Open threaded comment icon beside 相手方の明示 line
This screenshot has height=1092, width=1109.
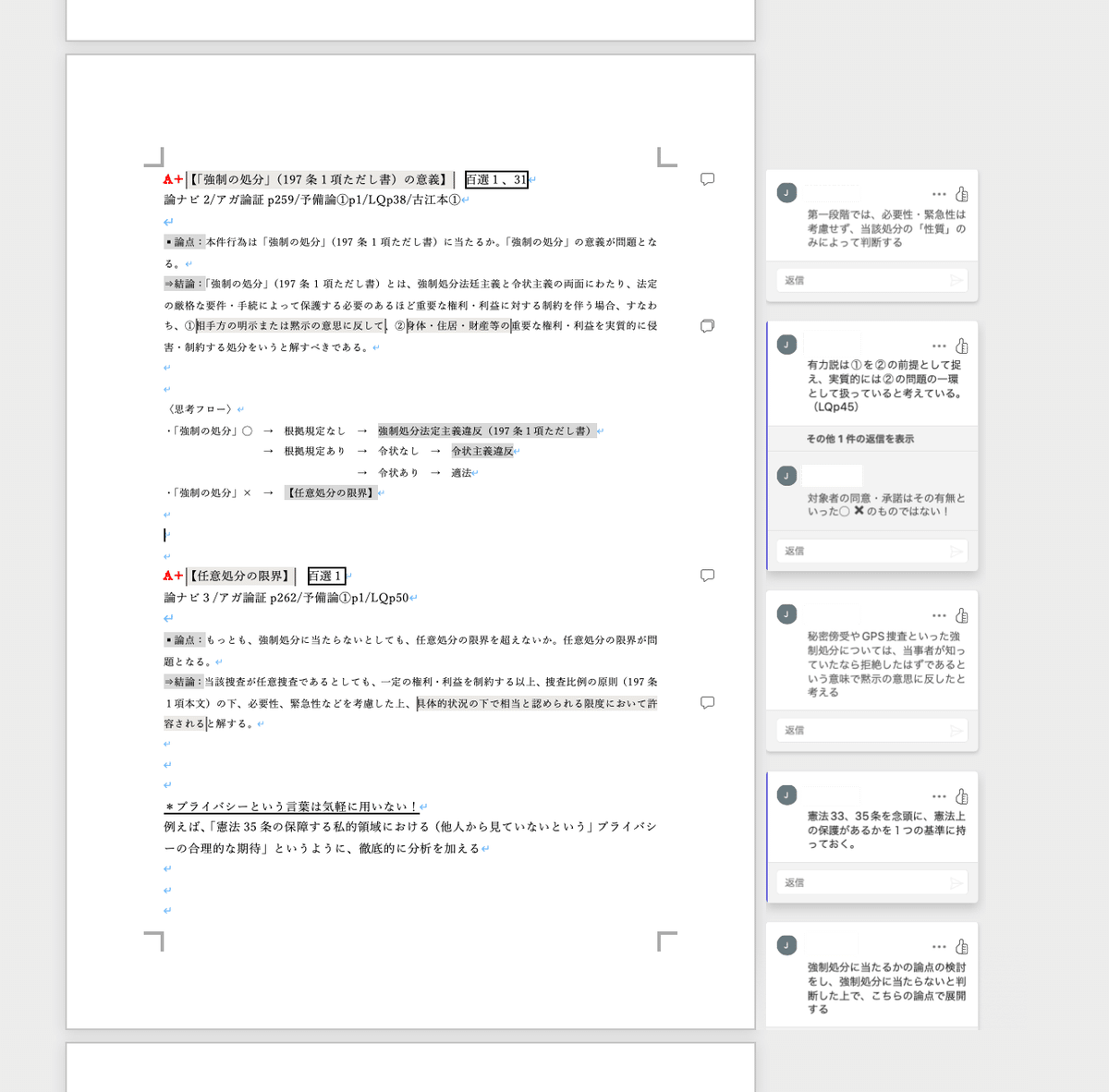tap(707, 326)
